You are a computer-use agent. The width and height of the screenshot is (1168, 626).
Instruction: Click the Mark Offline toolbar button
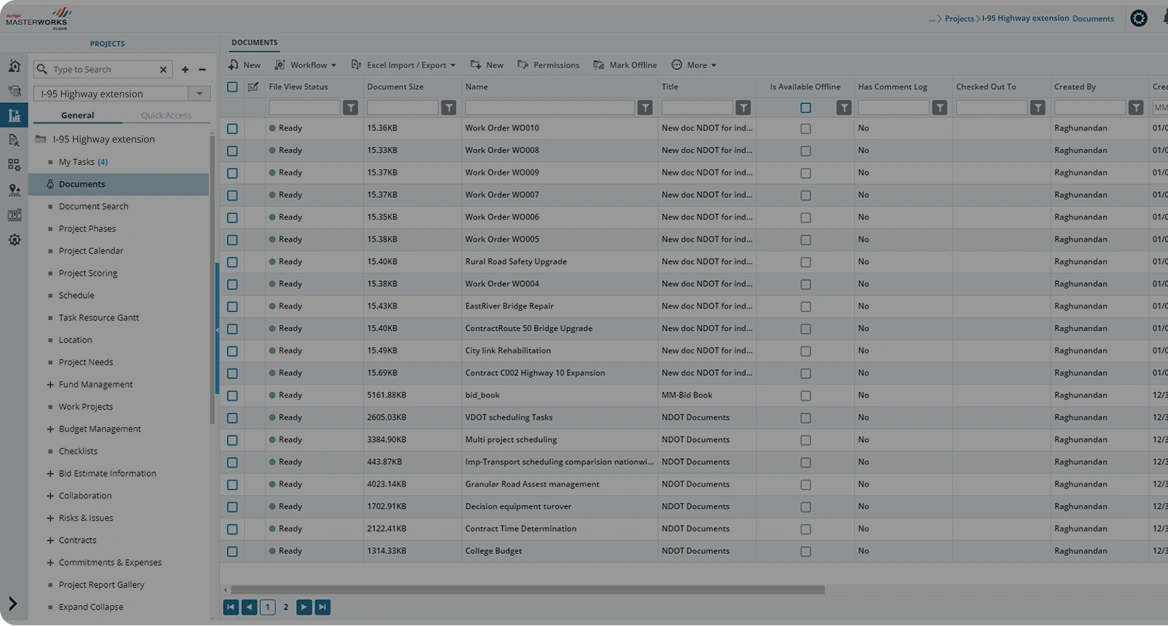[x=625, y=65]
